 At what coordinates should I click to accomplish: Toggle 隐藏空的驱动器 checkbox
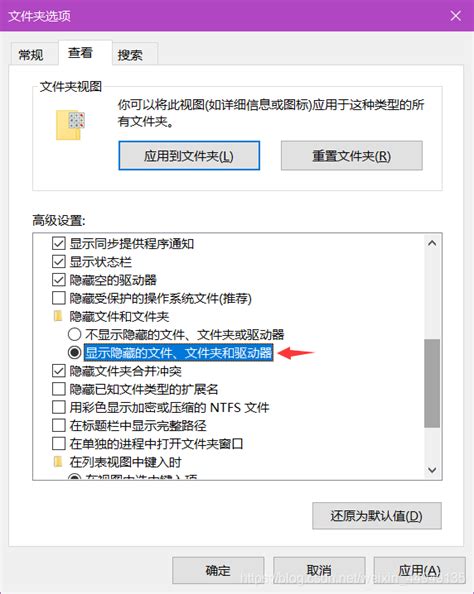click(59, 280)
